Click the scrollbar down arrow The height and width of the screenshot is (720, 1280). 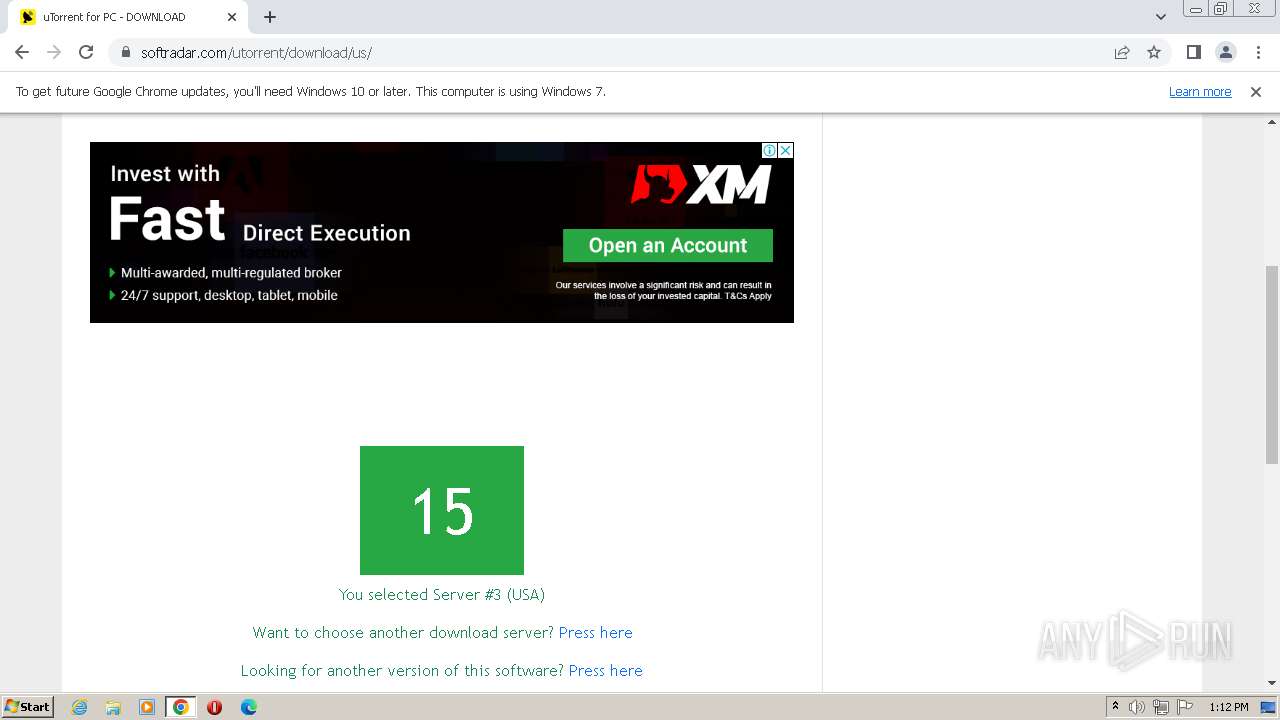pyautogui.click(x=1272, y=683)
